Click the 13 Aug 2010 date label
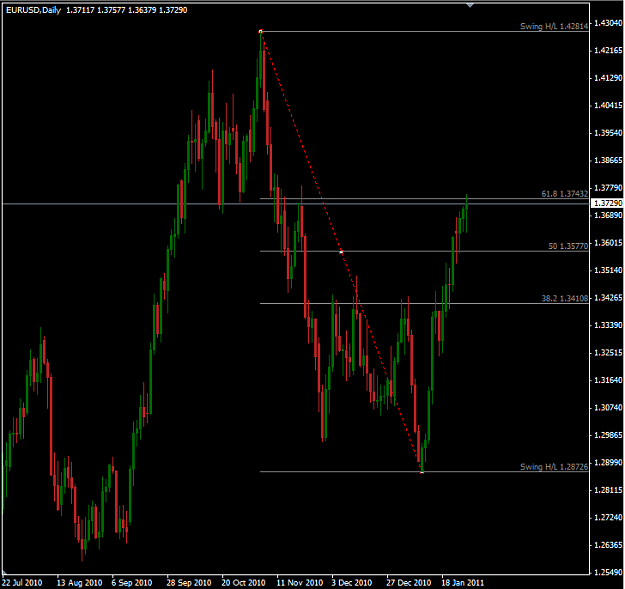The width and height of the screenshot is (625, 589). (x=79, y=583)
